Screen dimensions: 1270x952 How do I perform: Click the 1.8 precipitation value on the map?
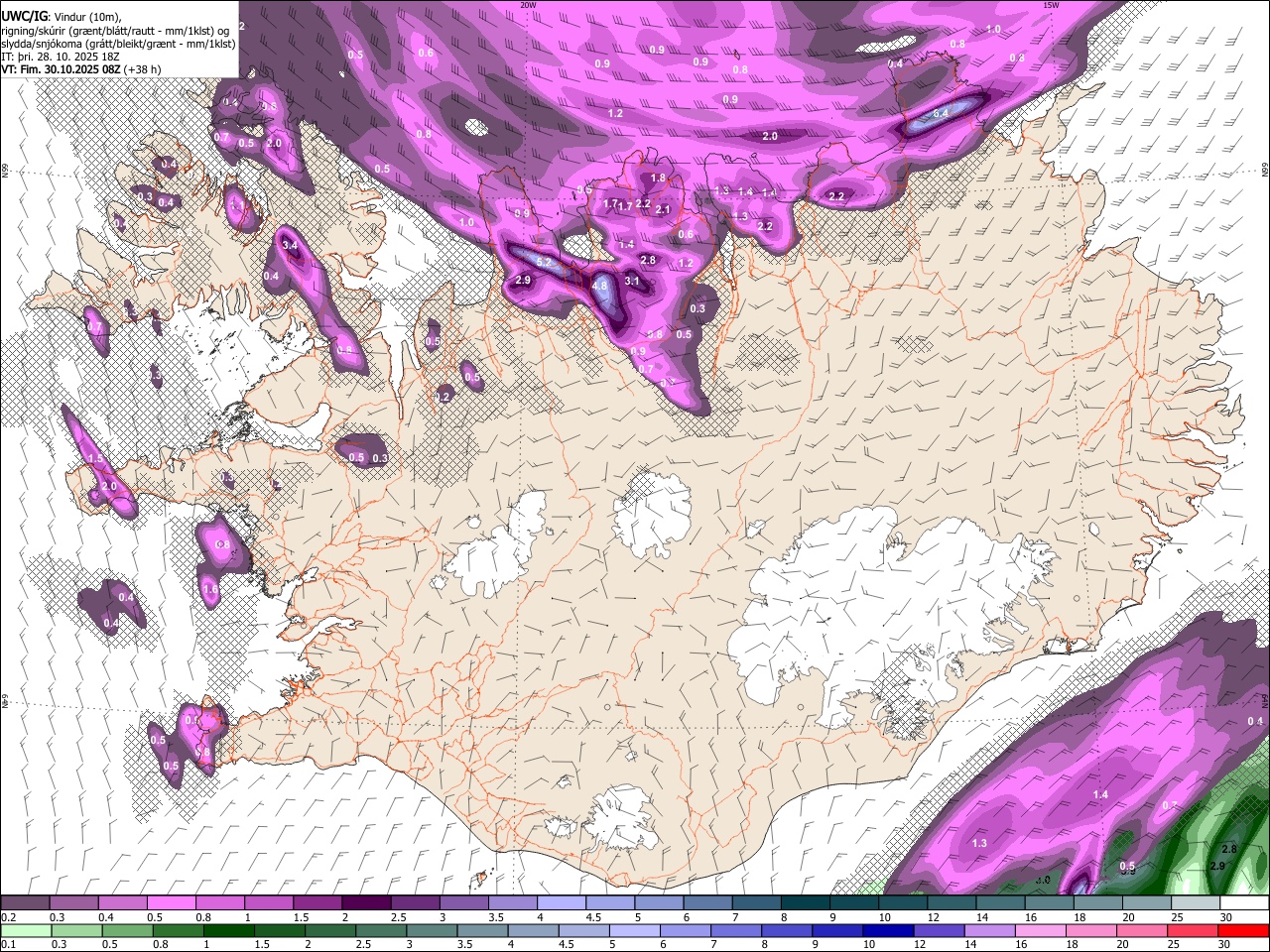click(658, 178)
